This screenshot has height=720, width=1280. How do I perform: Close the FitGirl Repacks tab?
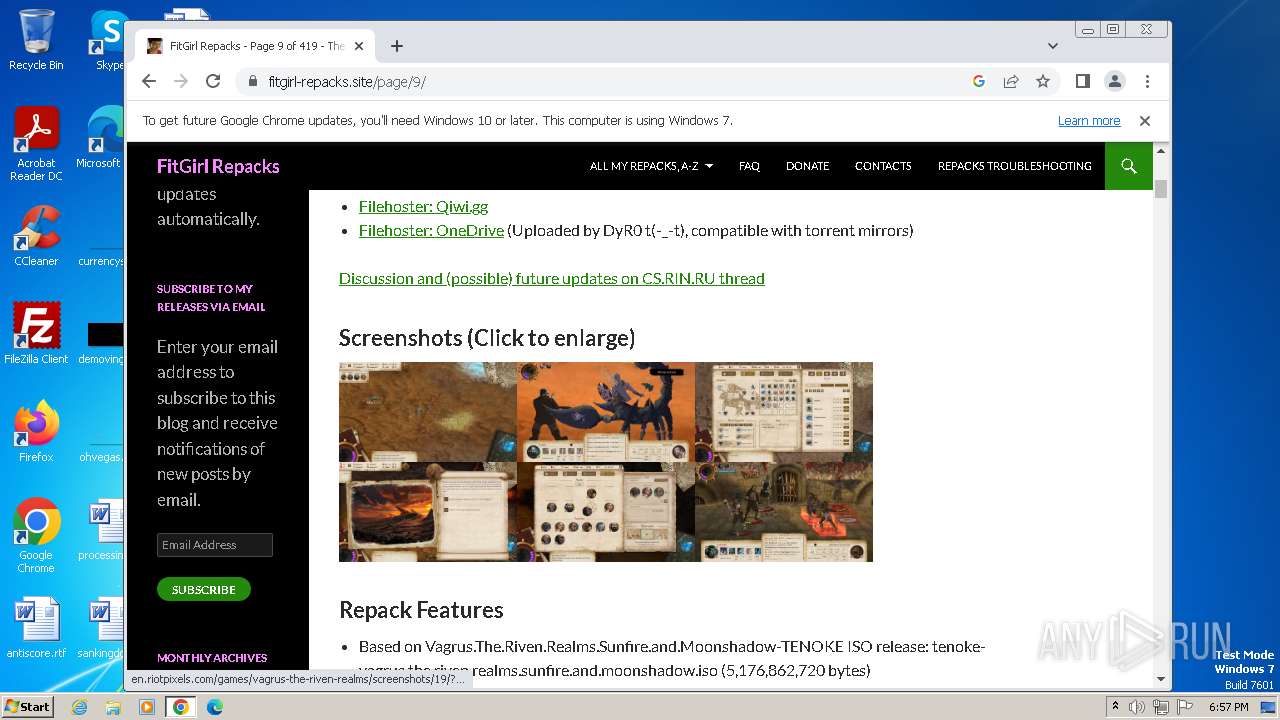(359, 46)
